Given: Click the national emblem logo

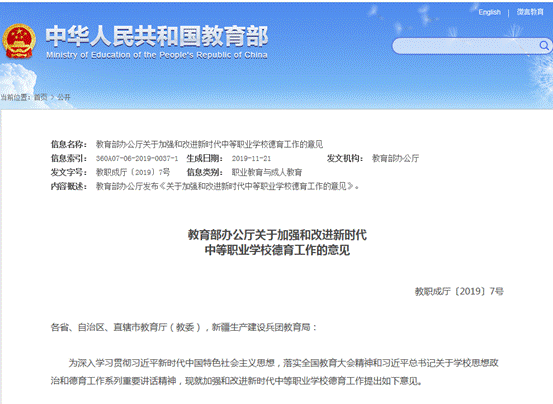Looking at the screenshot, I should coord(19,41).
